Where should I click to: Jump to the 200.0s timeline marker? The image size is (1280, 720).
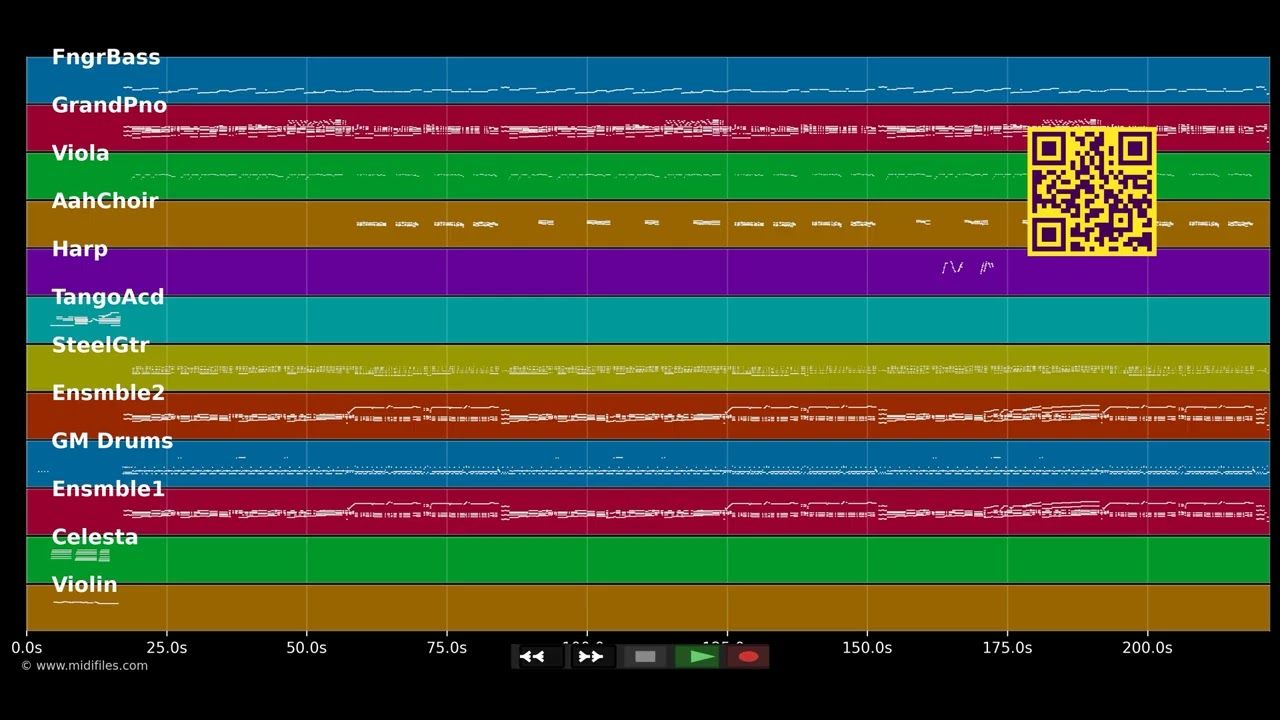click(1147, 647)
